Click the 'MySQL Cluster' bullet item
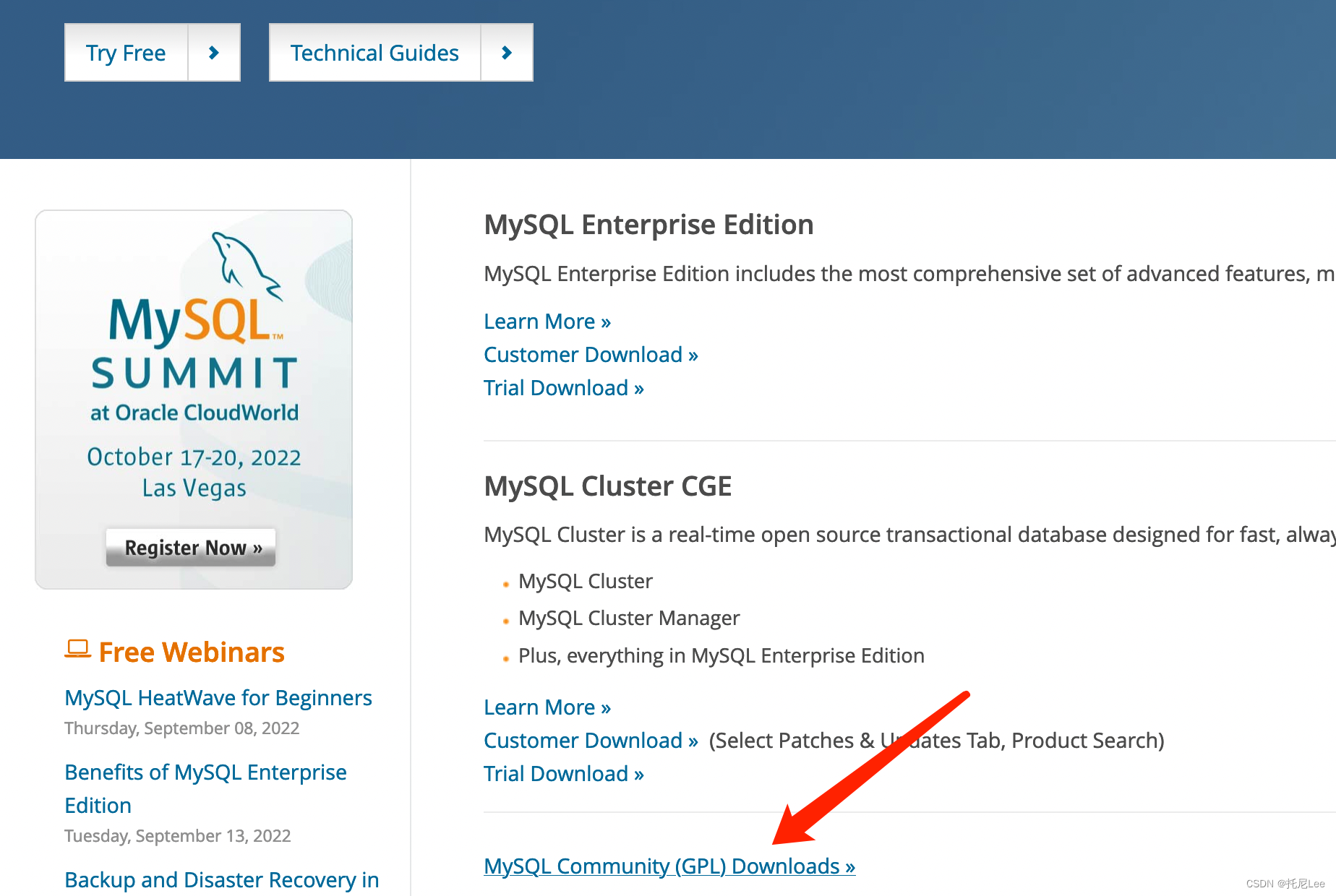The width and height of the screenshot is (1336, 896). (x=586, y=581)
